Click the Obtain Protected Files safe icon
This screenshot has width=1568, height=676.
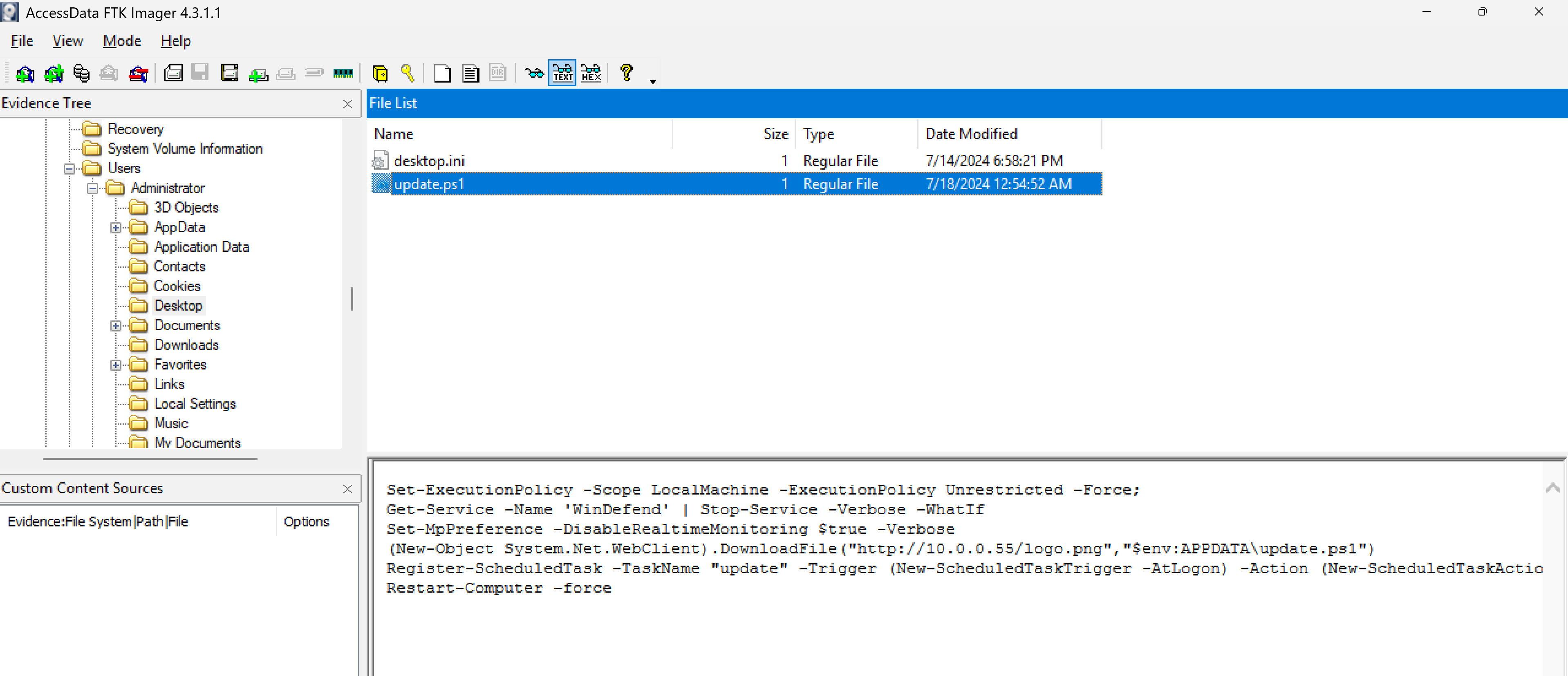(380, 74)
